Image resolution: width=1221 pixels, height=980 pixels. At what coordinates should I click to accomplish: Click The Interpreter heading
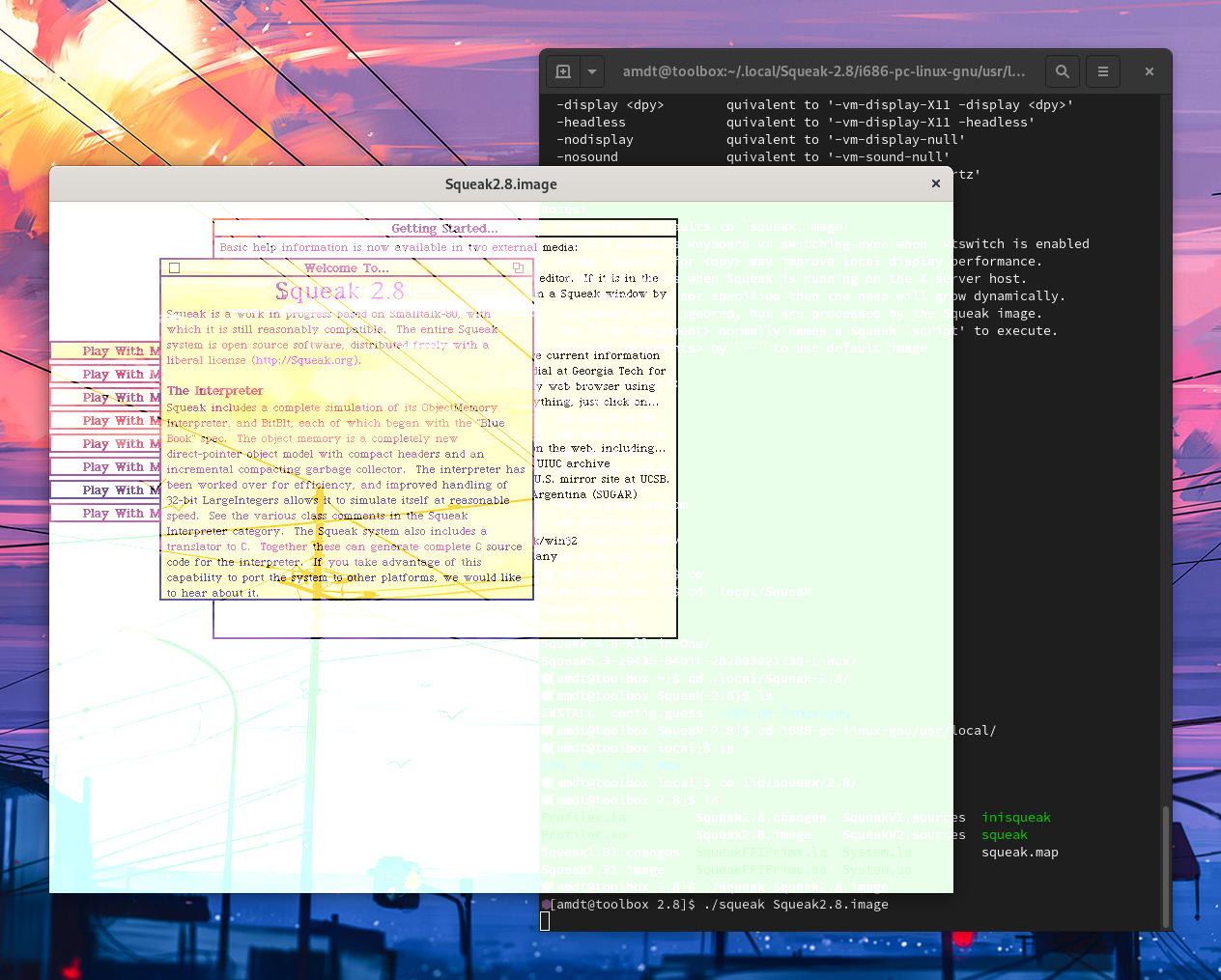[x=214, y=391]
